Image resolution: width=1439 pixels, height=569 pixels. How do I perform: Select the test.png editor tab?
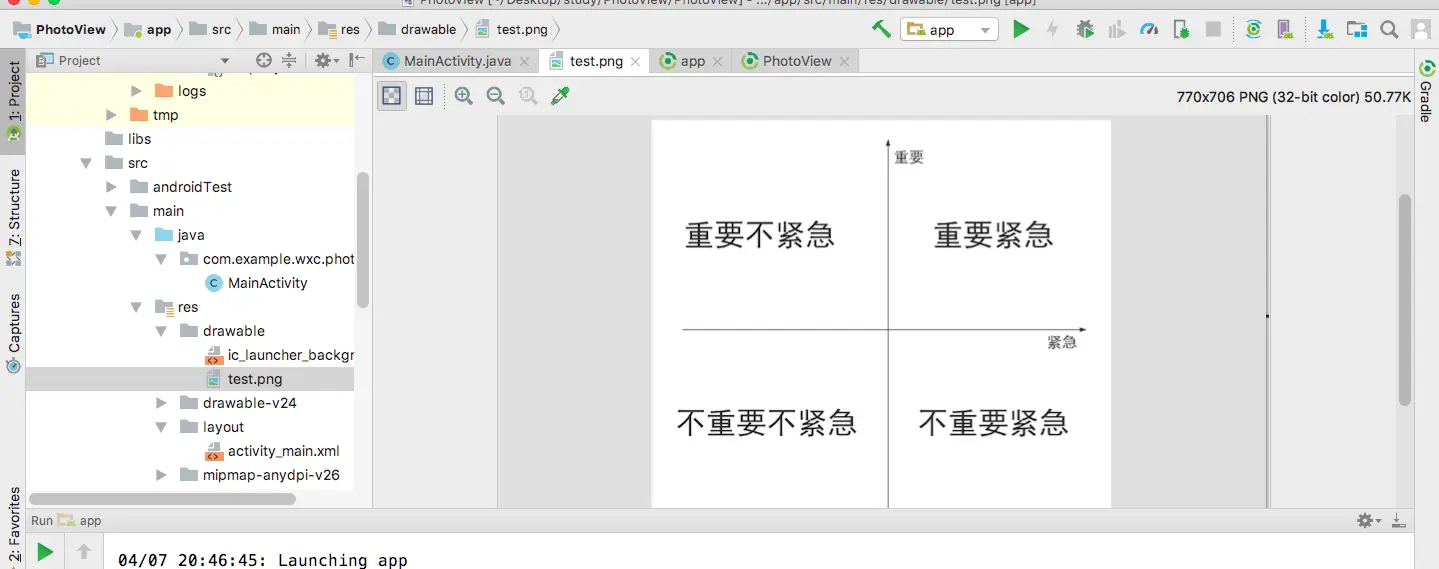click(x=596, y=61)
